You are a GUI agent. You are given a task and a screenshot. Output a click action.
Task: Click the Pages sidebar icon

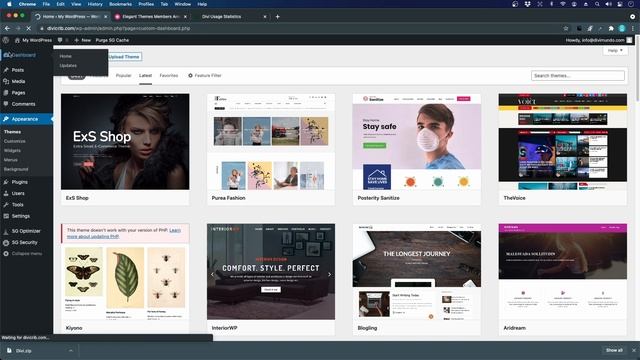pyautogui.click(x=6, y=93)
